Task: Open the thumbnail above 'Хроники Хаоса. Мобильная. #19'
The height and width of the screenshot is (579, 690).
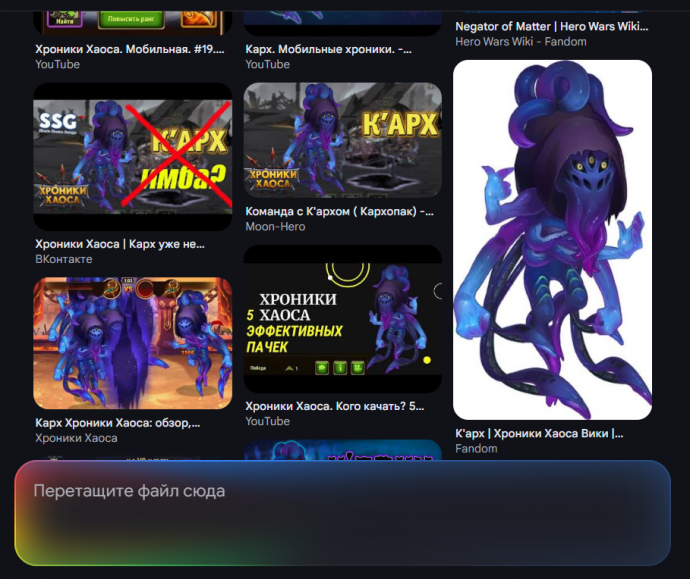Action: (132, 18)
